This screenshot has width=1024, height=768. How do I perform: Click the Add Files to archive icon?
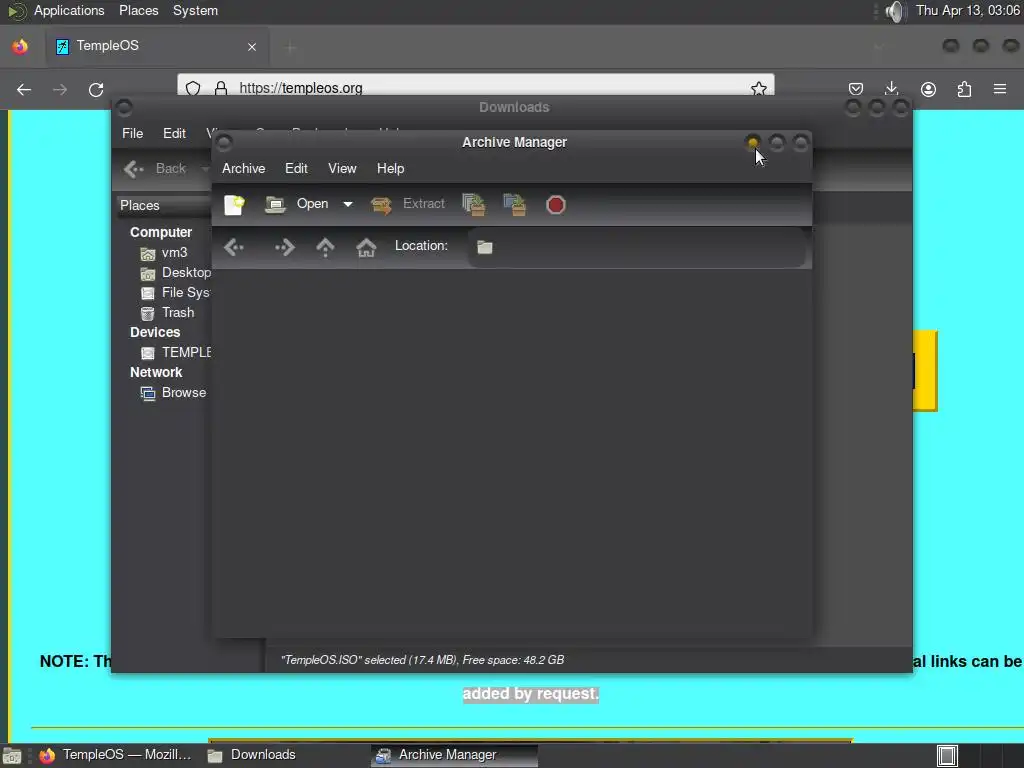[473, 204]
